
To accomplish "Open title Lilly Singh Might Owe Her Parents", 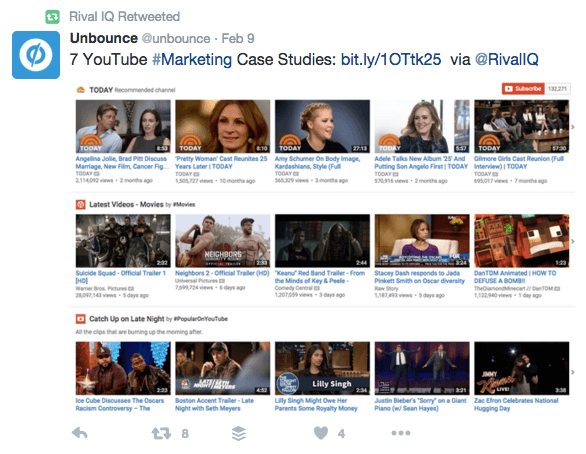I will pyautogui.click(x=316, y=404).
